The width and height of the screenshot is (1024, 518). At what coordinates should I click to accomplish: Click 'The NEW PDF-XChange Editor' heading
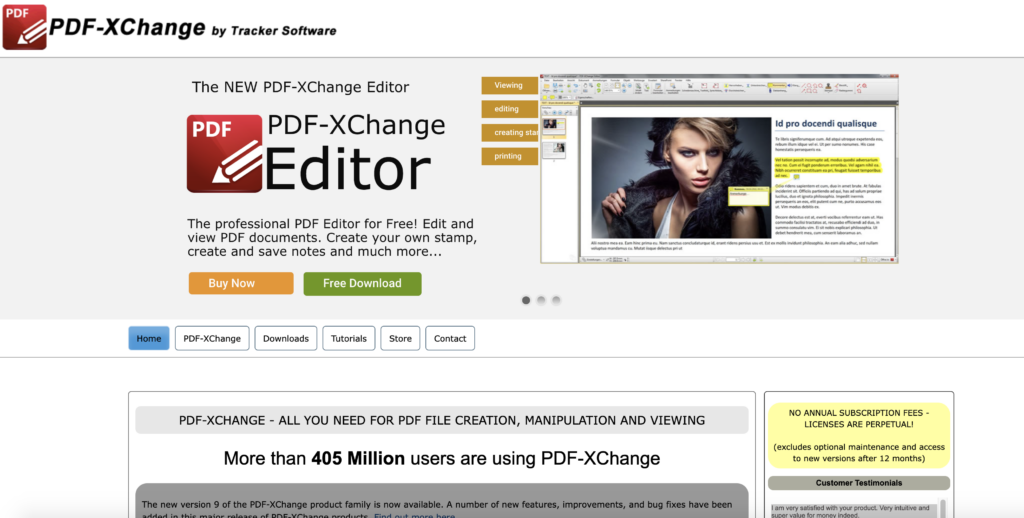(x=300, y=87)
